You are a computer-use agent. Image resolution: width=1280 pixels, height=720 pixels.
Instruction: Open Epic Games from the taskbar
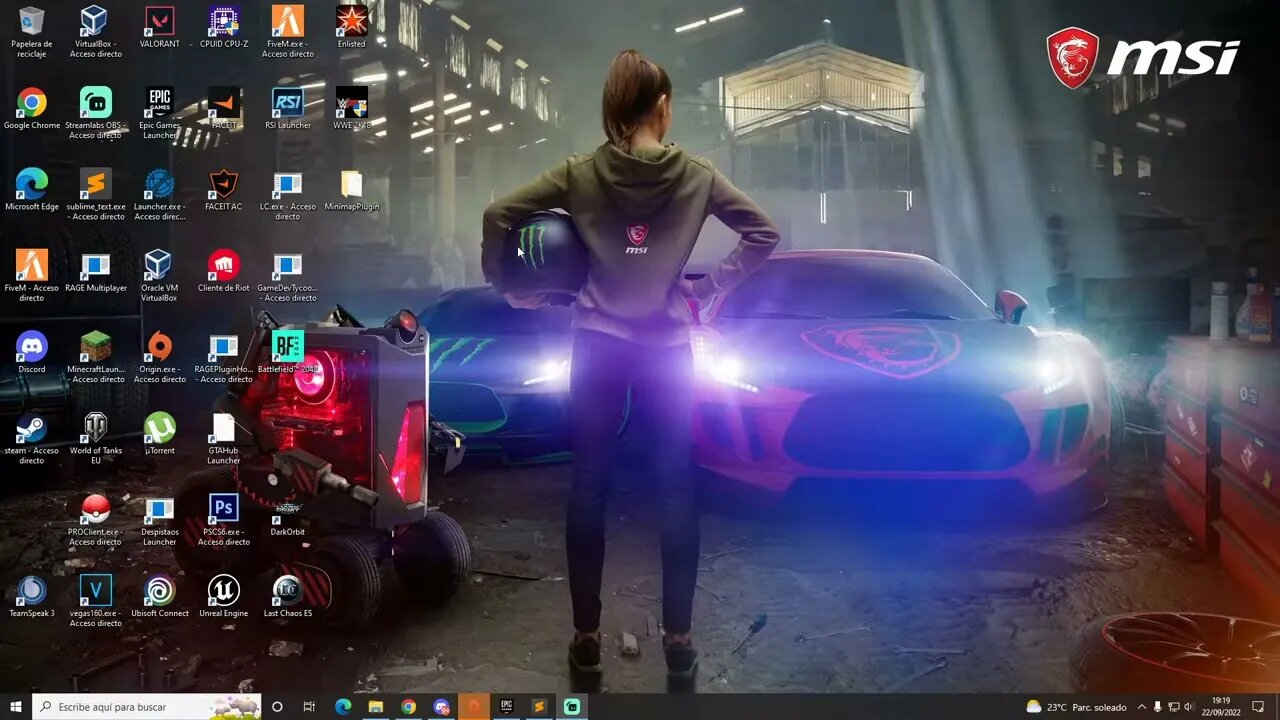[x=506, y=707]
